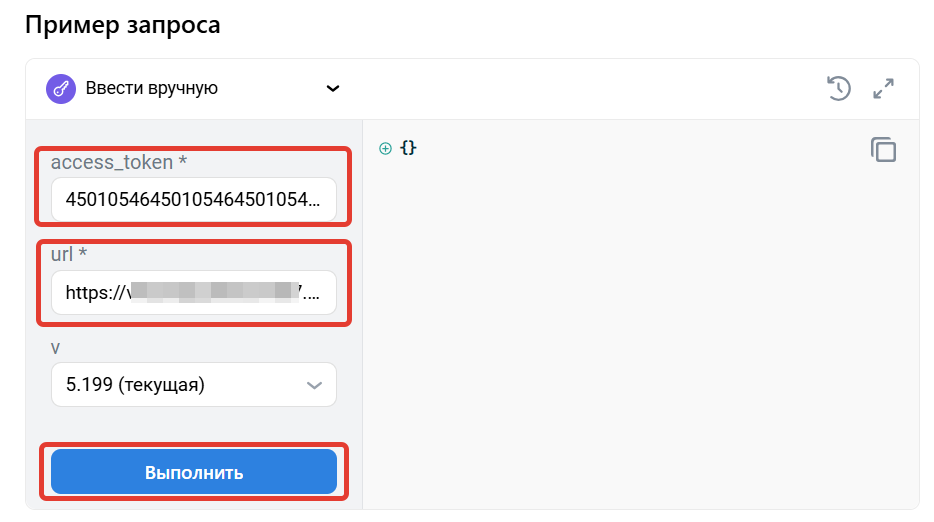
Task: Click the "(текущая)" text in version box
Action: pyautogui.click(x=161, y=385)
